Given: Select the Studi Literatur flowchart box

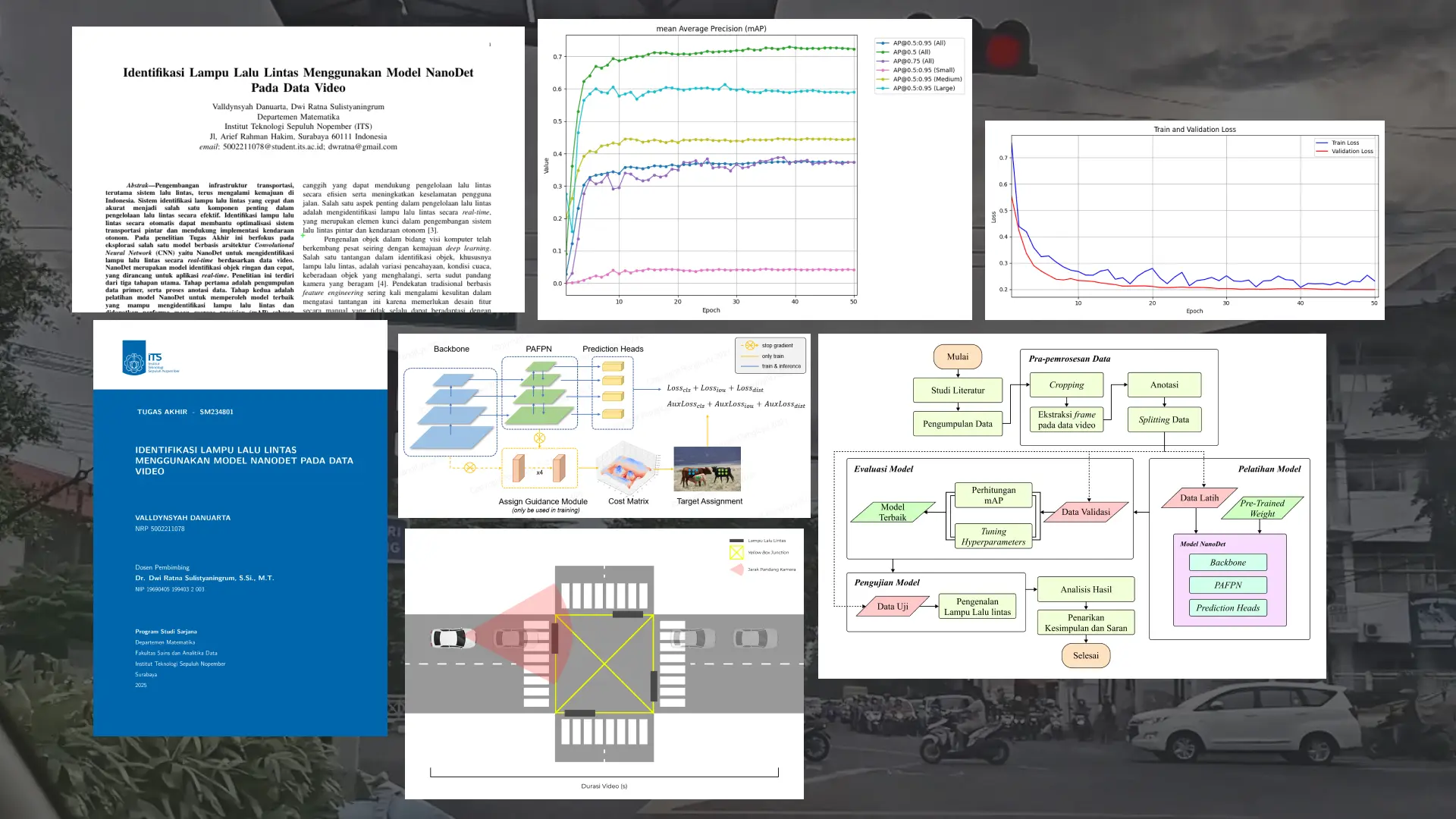Looking at the screenshot, I should coord(958,391).
